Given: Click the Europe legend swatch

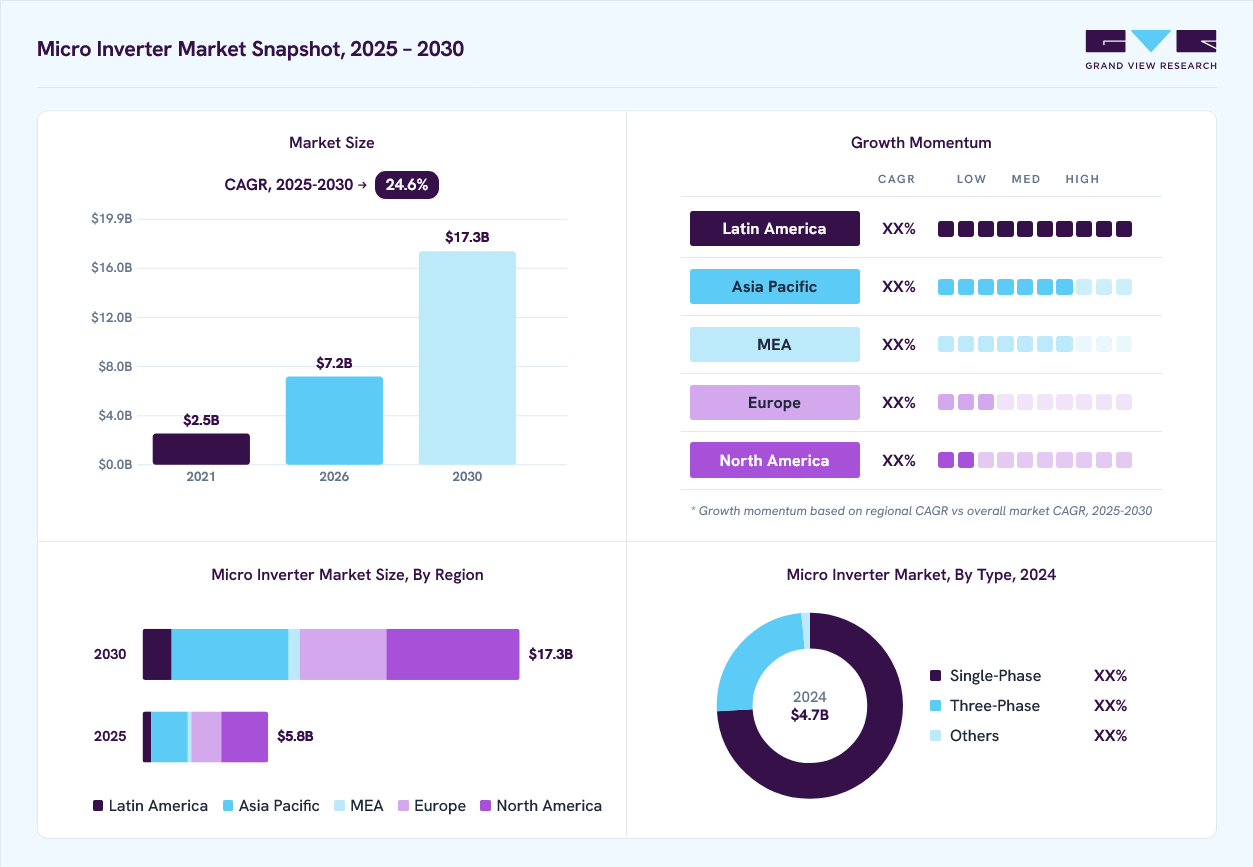Looking at the screenshot, I should pos(404,805).
